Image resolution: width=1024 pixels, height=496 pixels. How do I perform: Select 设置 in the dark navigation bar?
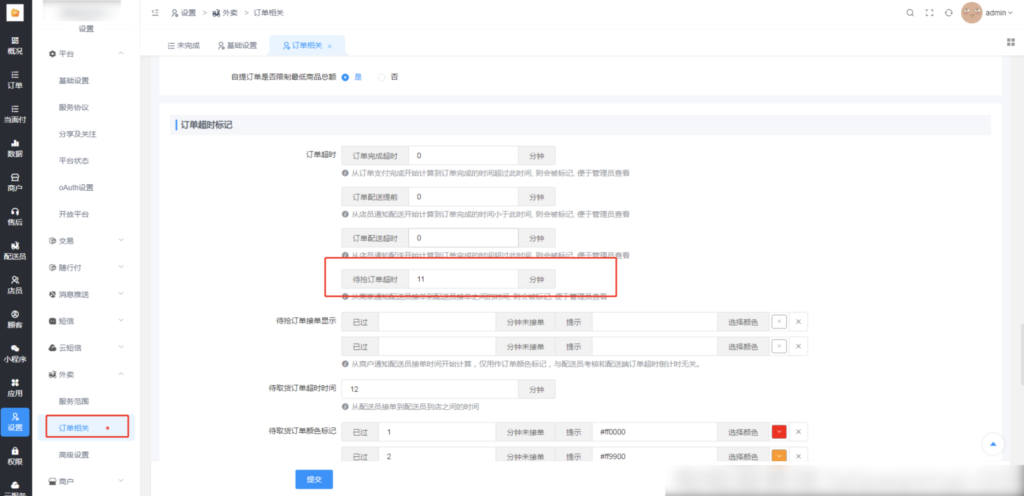click(x=15, y=421)
